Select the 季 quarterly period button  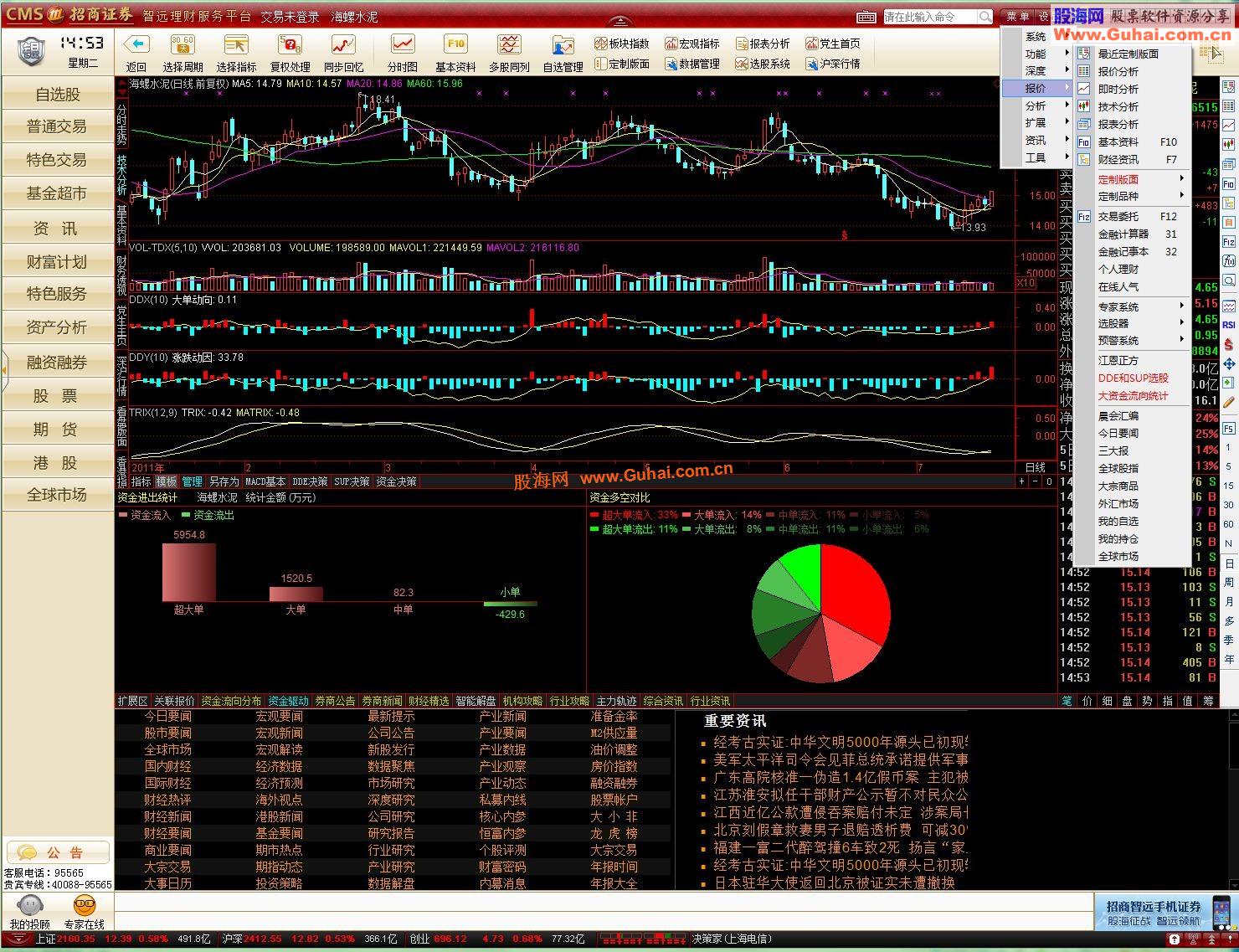[1229, 640]
